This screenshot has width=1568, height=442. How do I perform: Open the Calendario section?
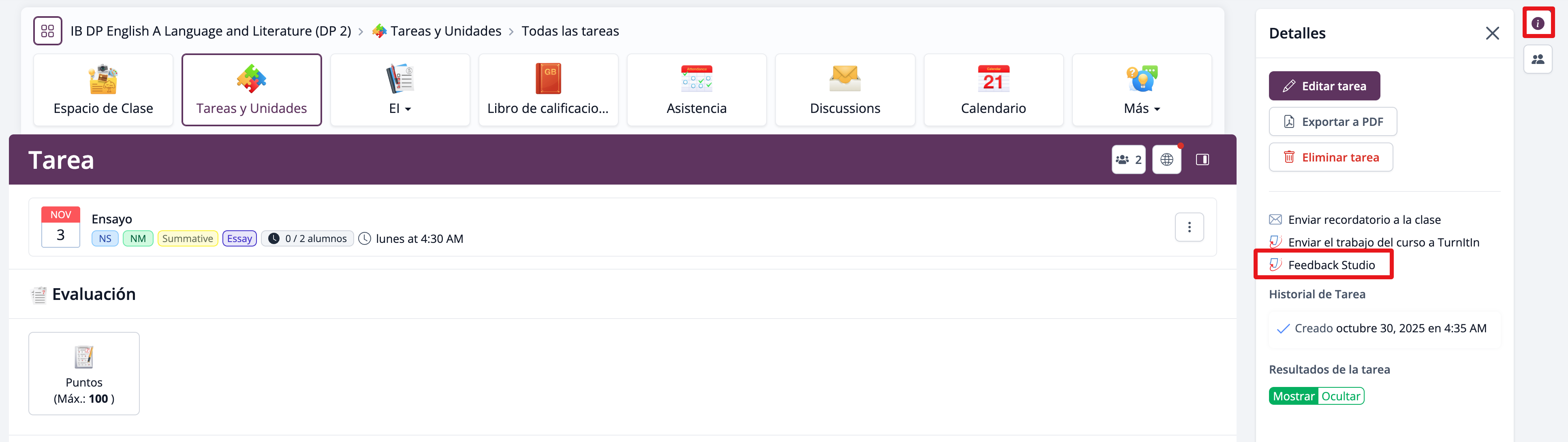click(993, 90)
